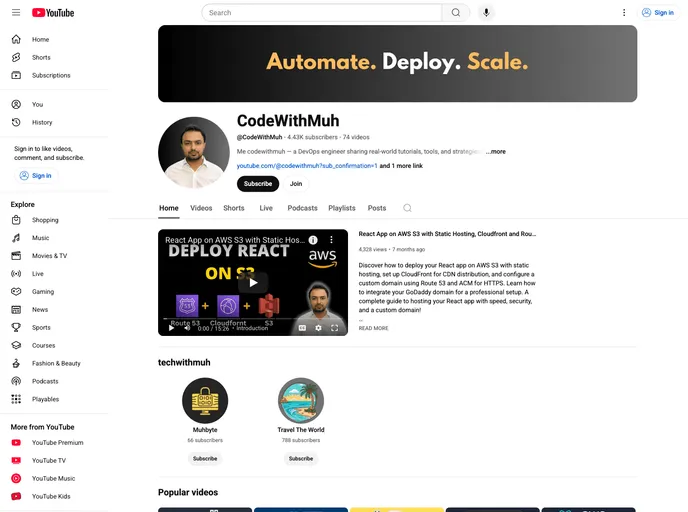
Task: Open the three-dot settings menu
Action: [624, 13]
